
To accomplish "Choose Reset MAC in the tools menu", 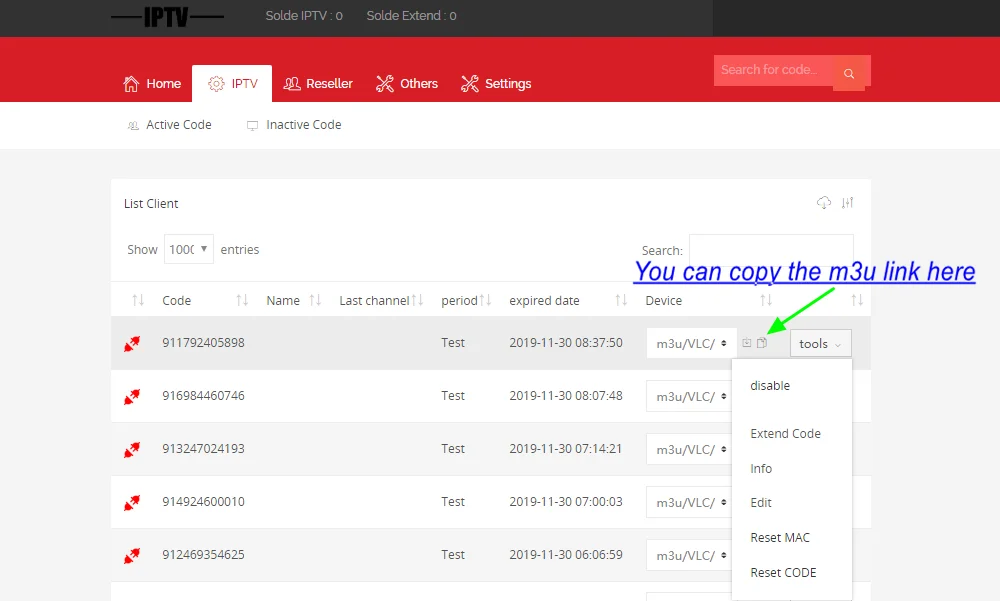I will coord(780,537).
